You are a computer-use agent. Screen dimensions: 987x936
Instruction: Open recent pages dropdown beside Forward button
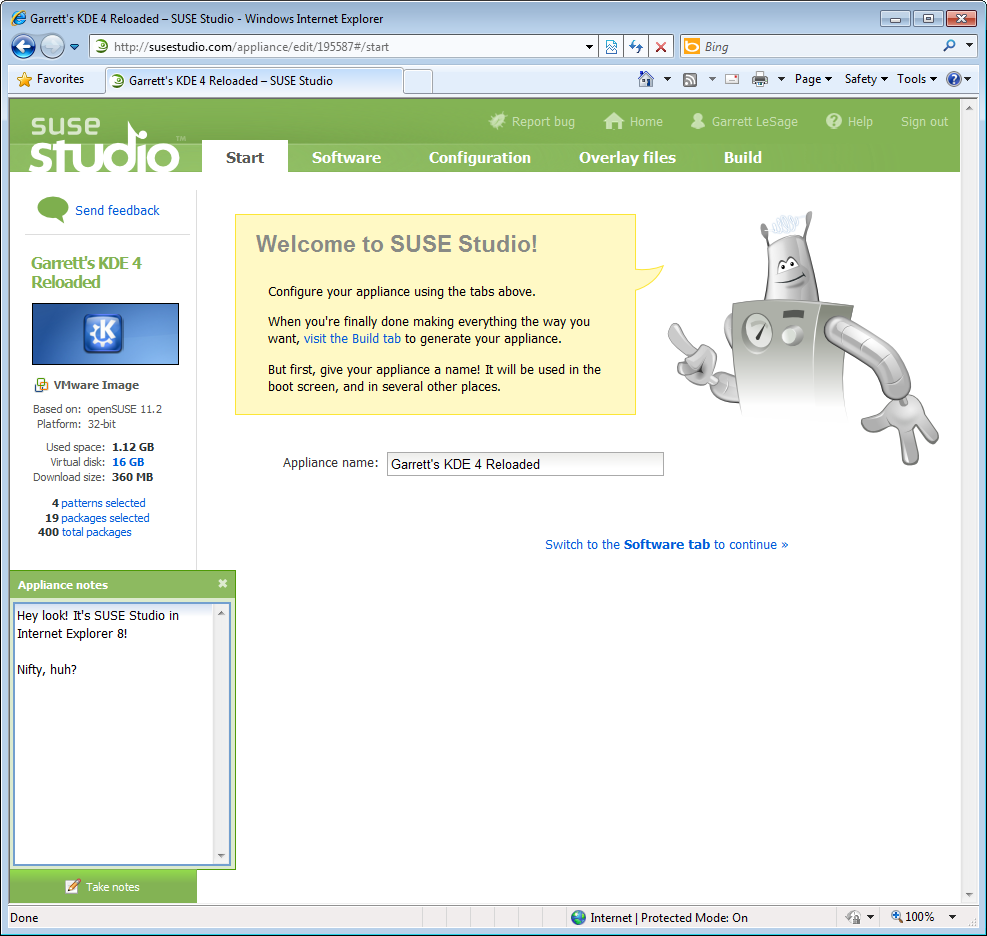click(x=74, y=47)
